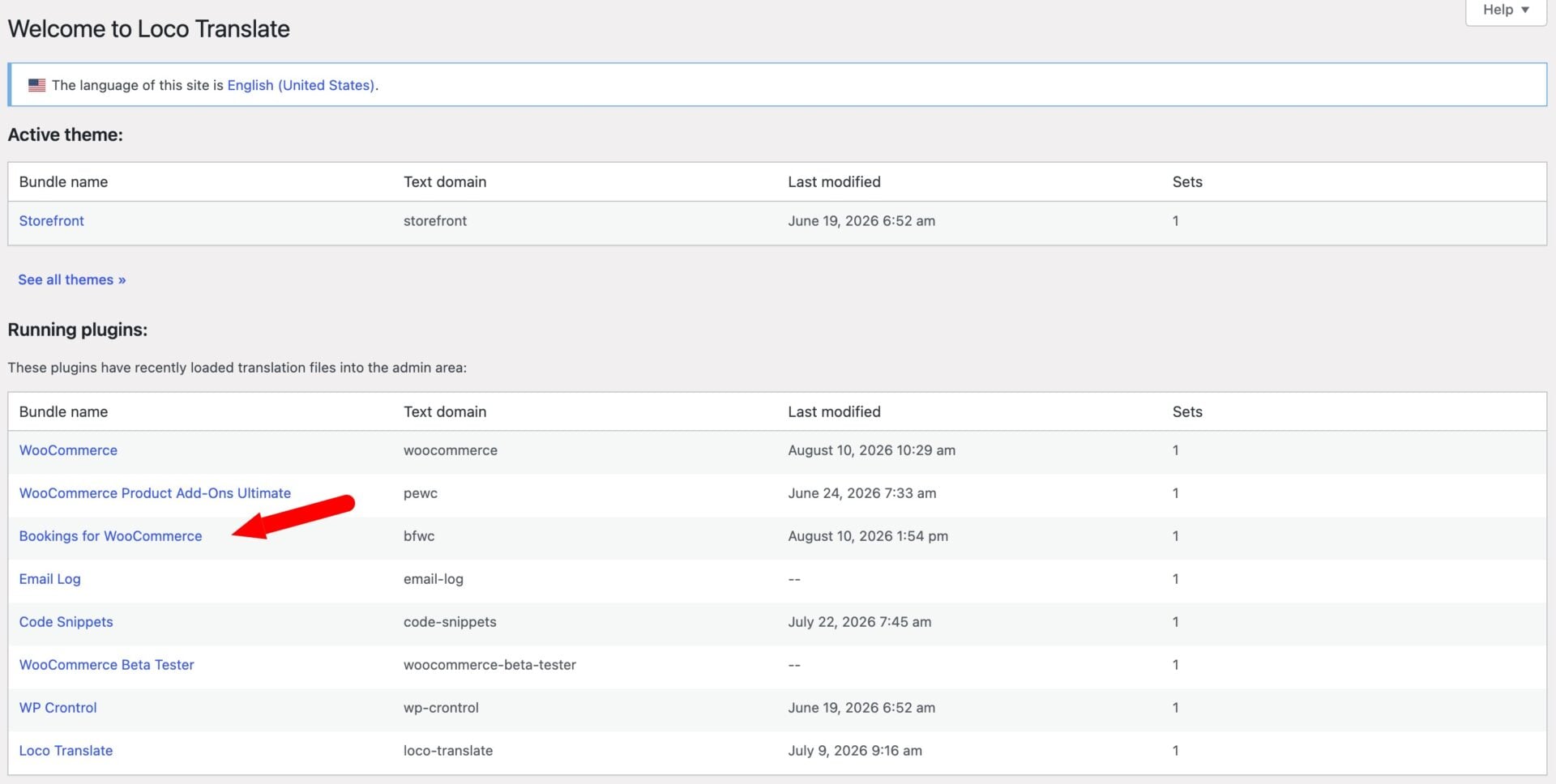The width and height of the screenshot is (1556, 784).
Task: Open the Storefront theme bundle
Action: [51, 221]
